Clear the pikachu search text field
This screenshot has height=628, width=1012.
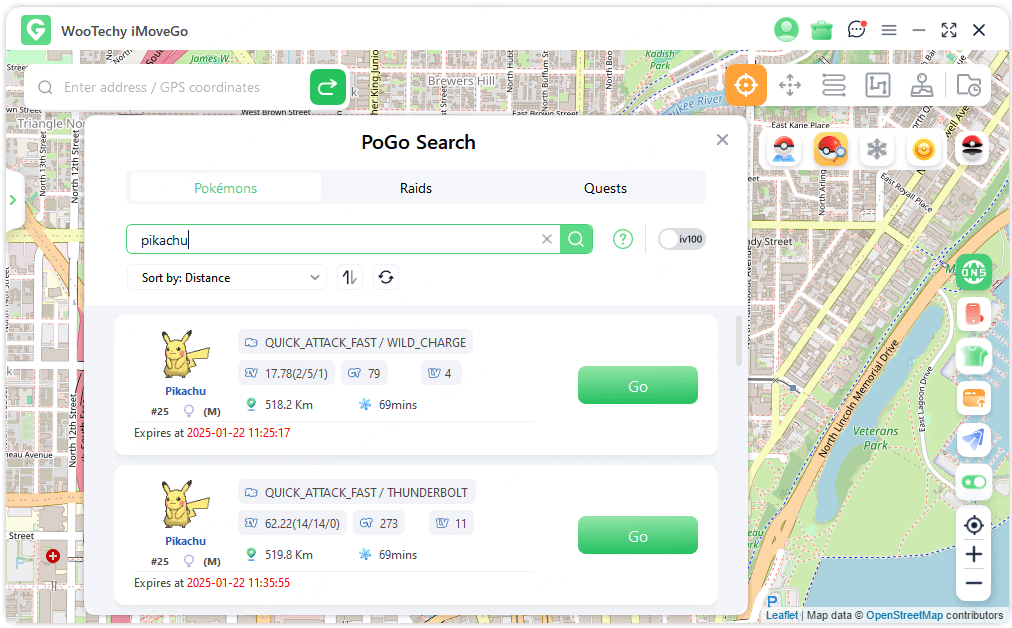(547, 239)
